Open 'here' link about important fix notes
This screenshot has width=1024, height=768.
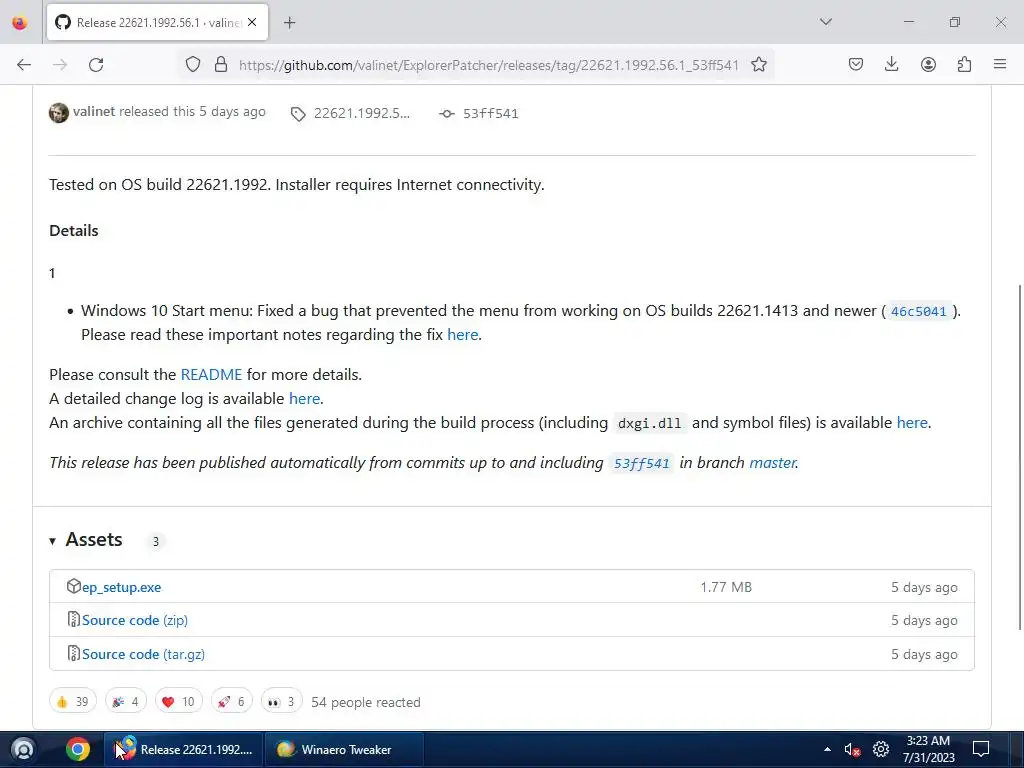462,335
